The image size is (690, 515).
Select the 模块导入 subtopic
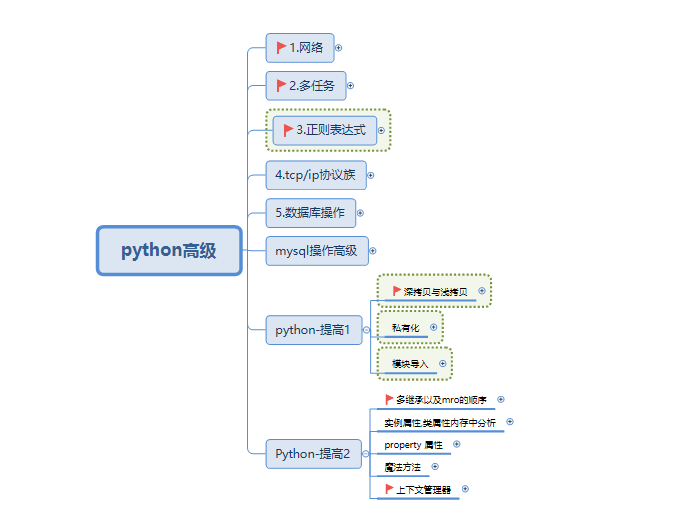410,364
